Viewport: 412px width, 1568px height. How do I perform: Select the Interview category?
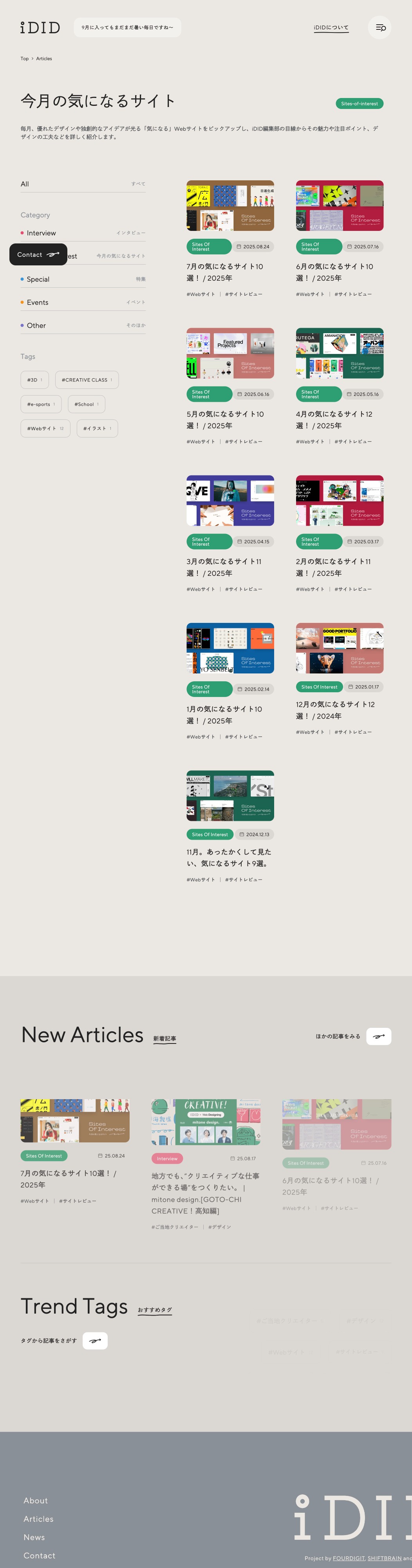click(83, 233)
